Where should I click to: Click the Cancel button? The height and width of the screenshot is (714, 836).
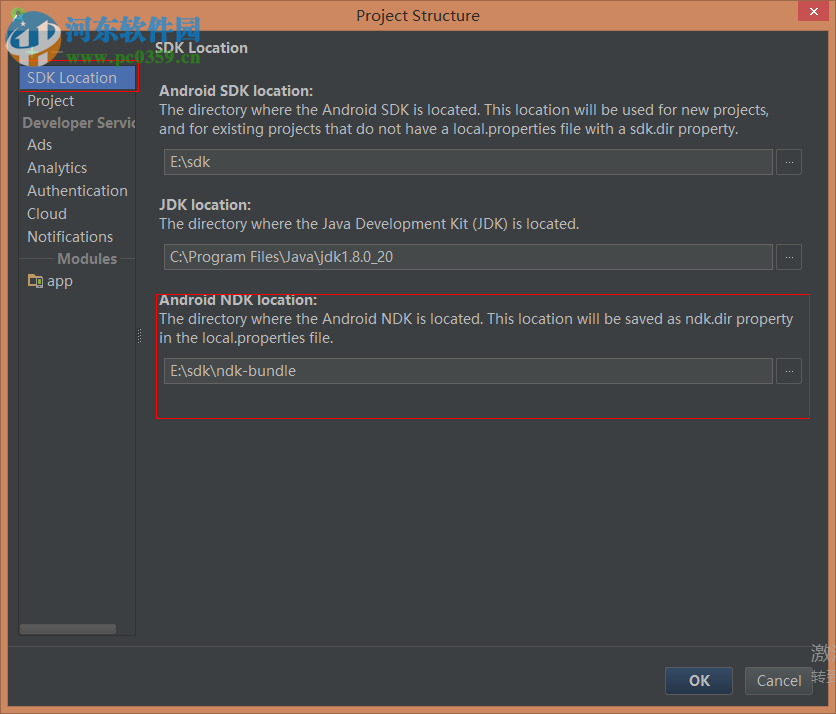pyautogui.click(x=778, y=681)
